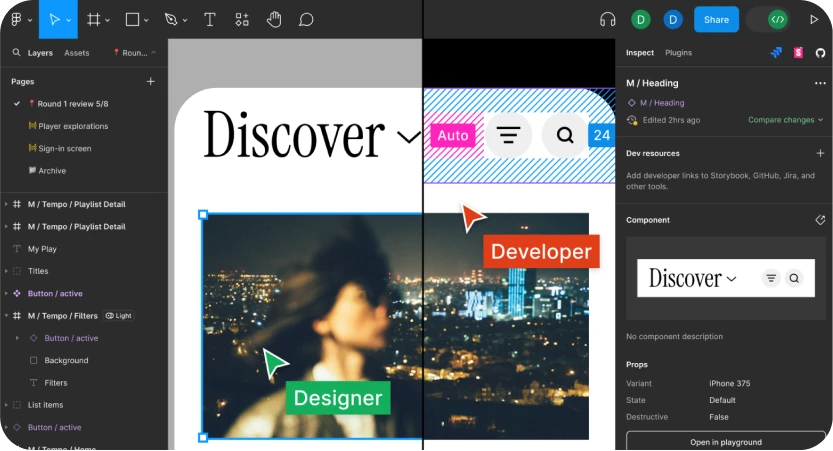
Task: Start audio conversation with headphones icon
Action: pos(607,19)
